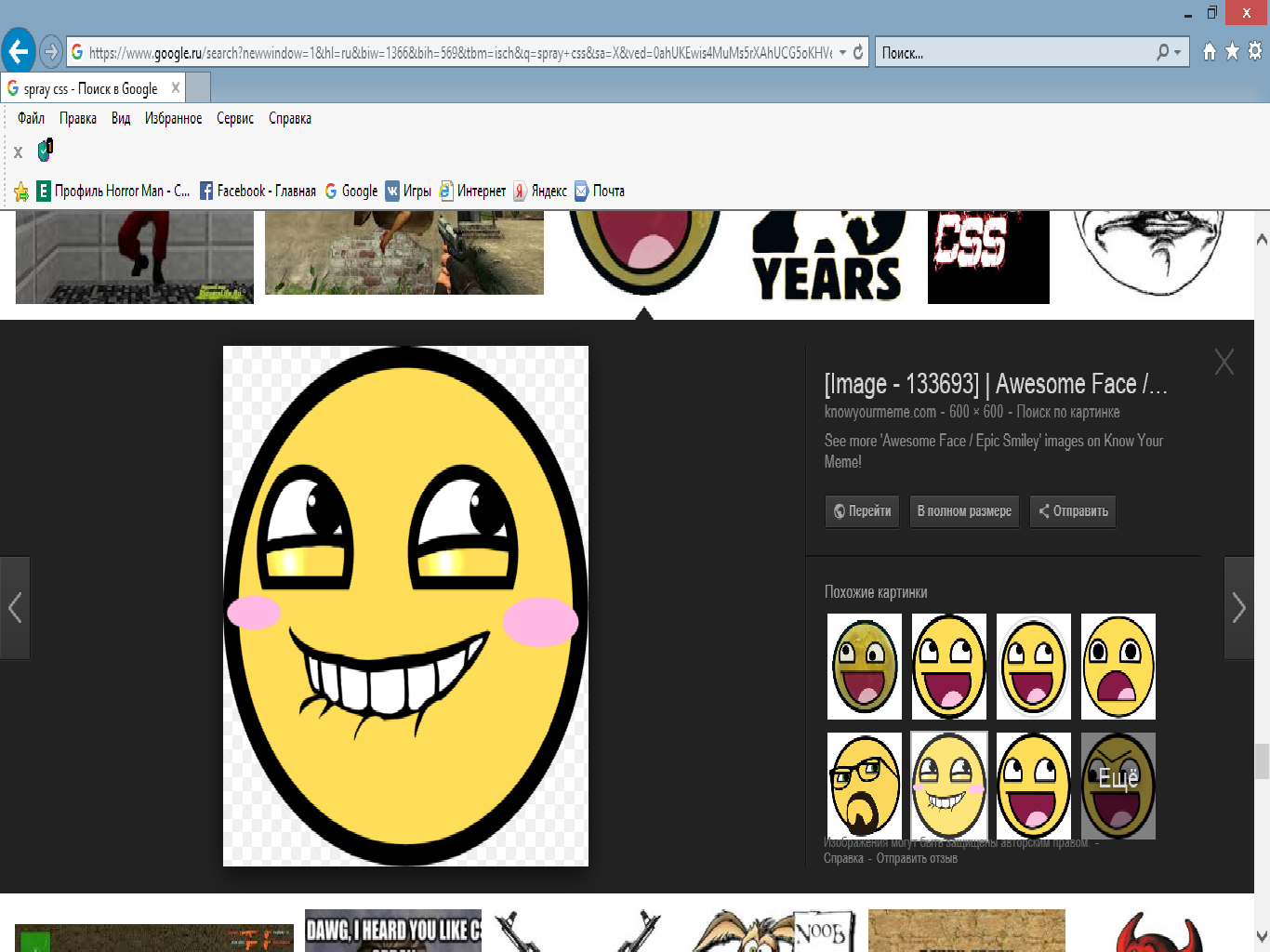The width and height of the screenshot is (1270, 952).
Task: Open the Сервис menu
Action: (x=235, y=118)
